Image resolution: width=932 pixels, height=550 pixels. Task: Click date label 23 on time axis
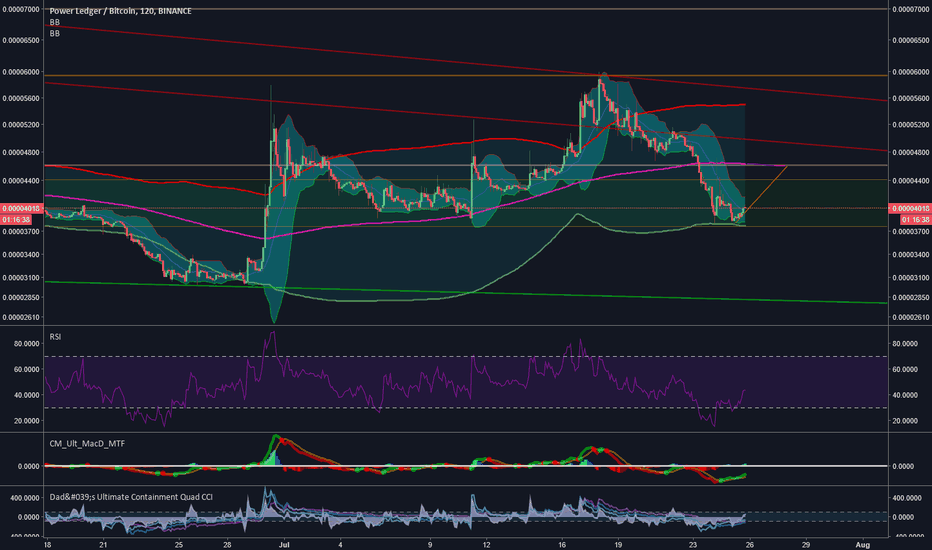pyautogui.click(x=693, y=544)
